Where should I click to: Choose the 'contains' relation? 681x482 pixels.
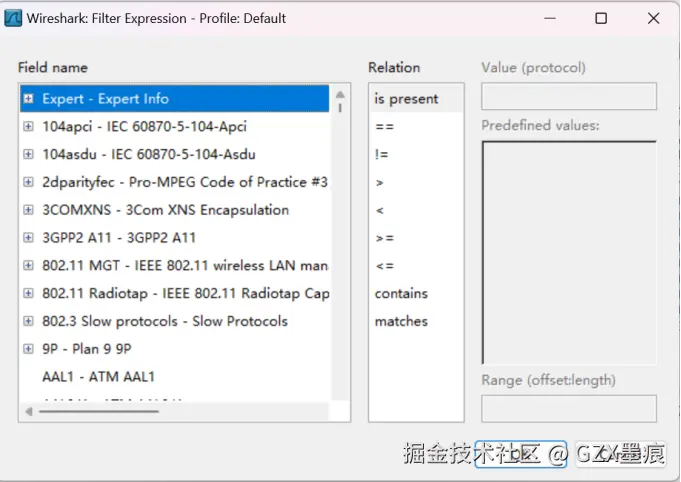(416, 293)
